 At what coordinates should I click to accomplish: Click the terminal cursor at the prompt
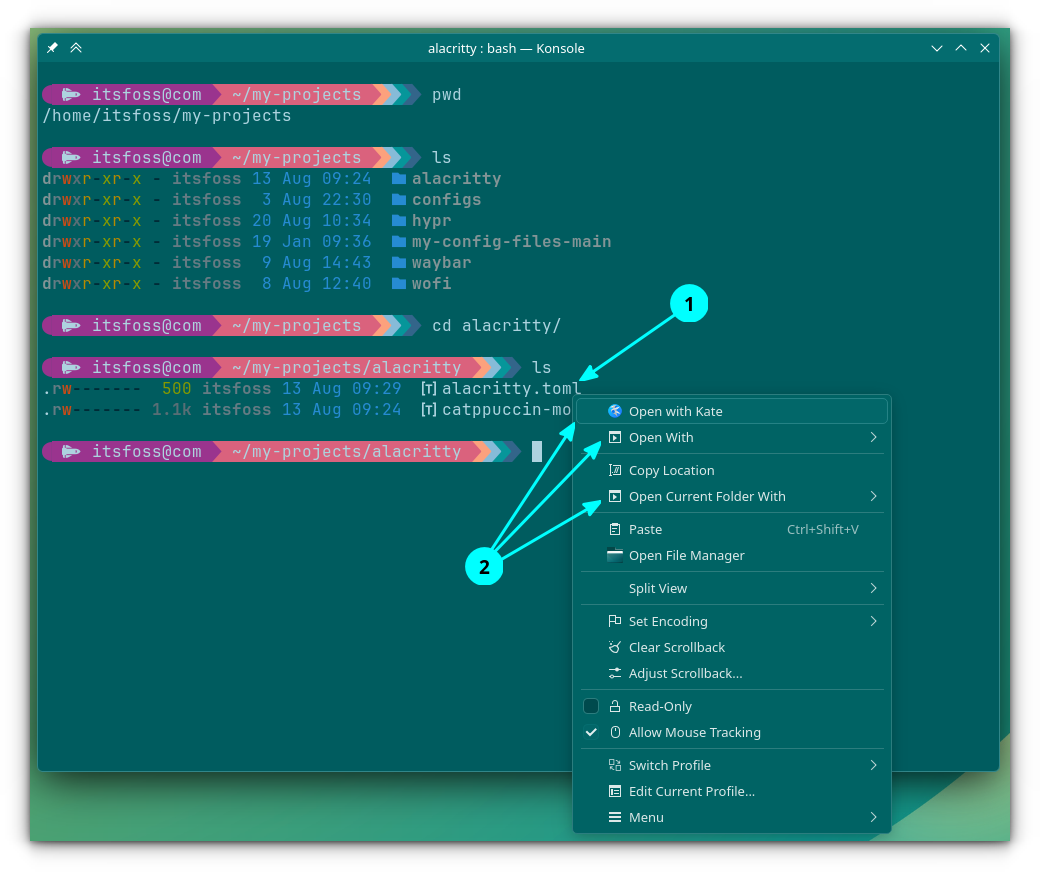[537, 452]
